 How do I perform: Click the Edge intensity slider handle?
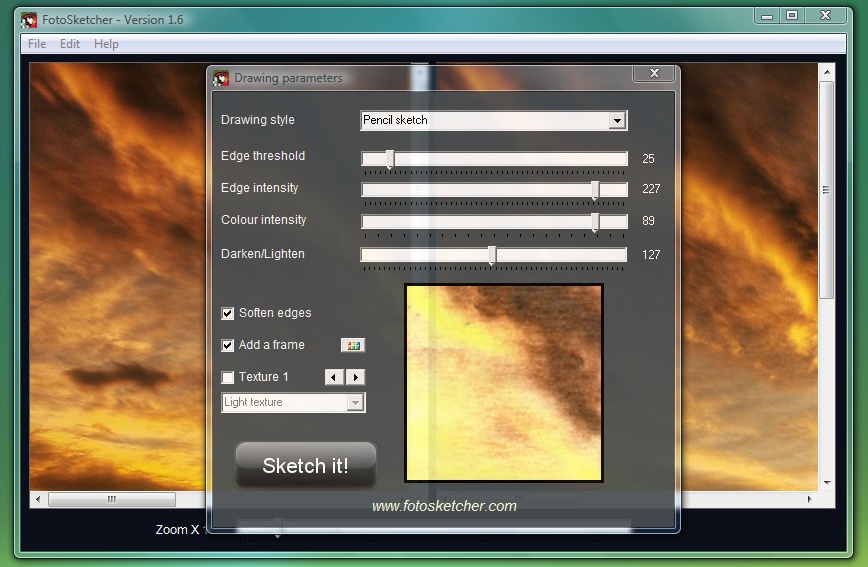tap(595, 190)
